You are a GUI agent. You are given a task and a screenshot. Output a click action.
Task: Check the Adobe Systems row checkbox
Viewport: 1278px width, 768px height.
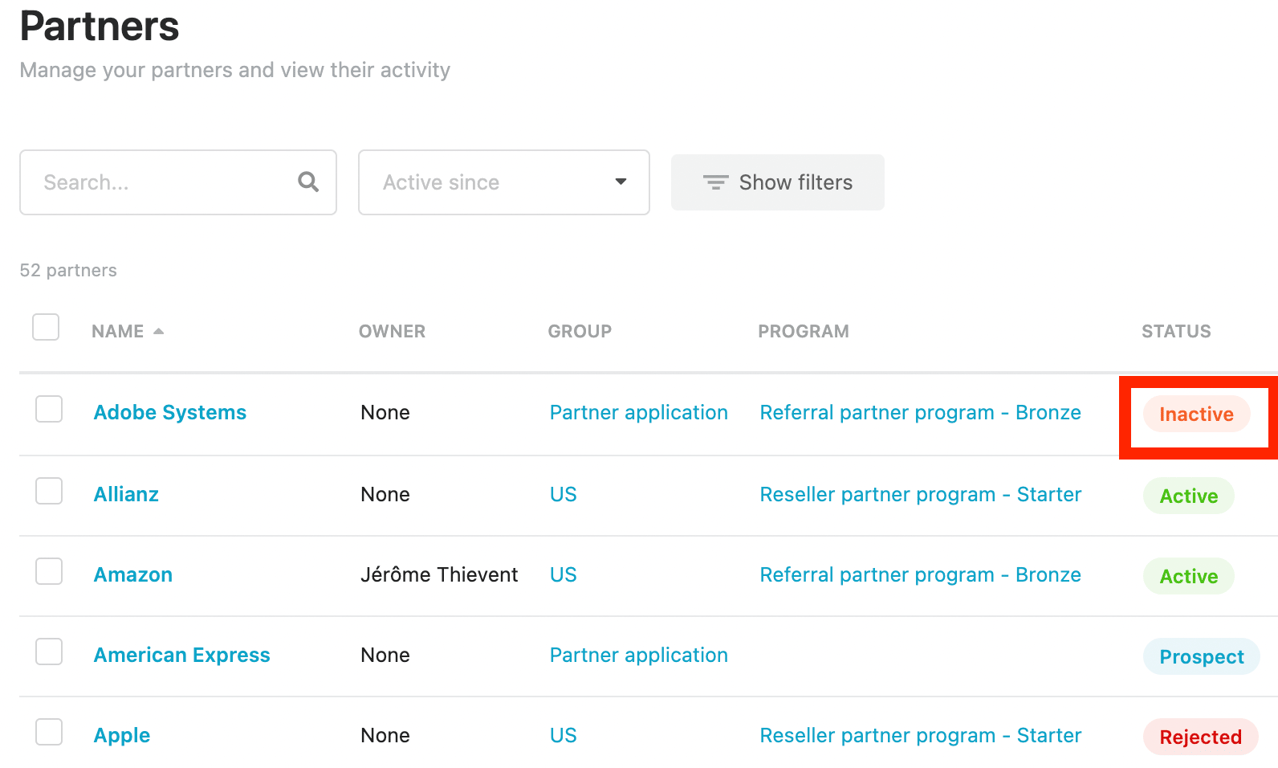point(49,409)
